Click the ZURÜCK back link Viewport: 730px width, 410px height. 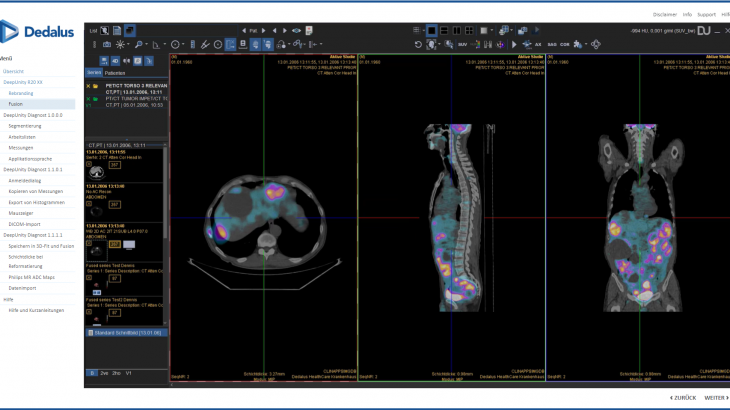pos(683,397)
